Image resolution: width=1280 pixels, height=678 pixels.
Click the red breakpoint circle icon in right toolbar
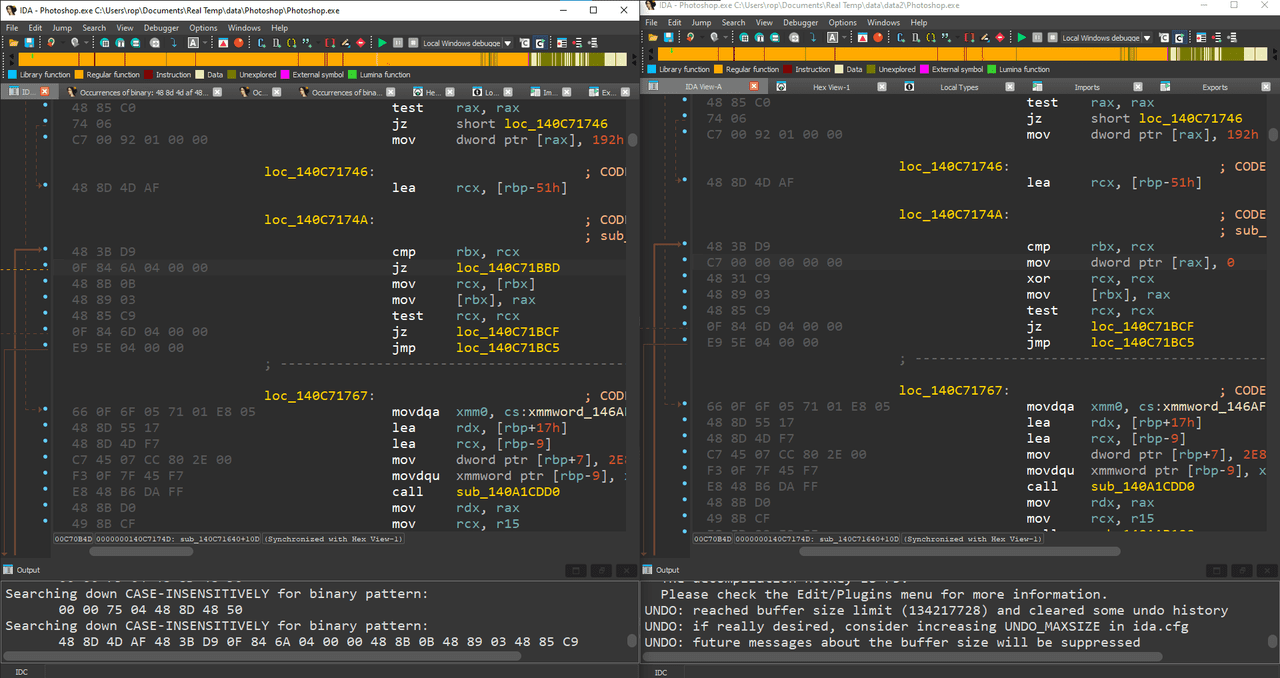[878, 37]
